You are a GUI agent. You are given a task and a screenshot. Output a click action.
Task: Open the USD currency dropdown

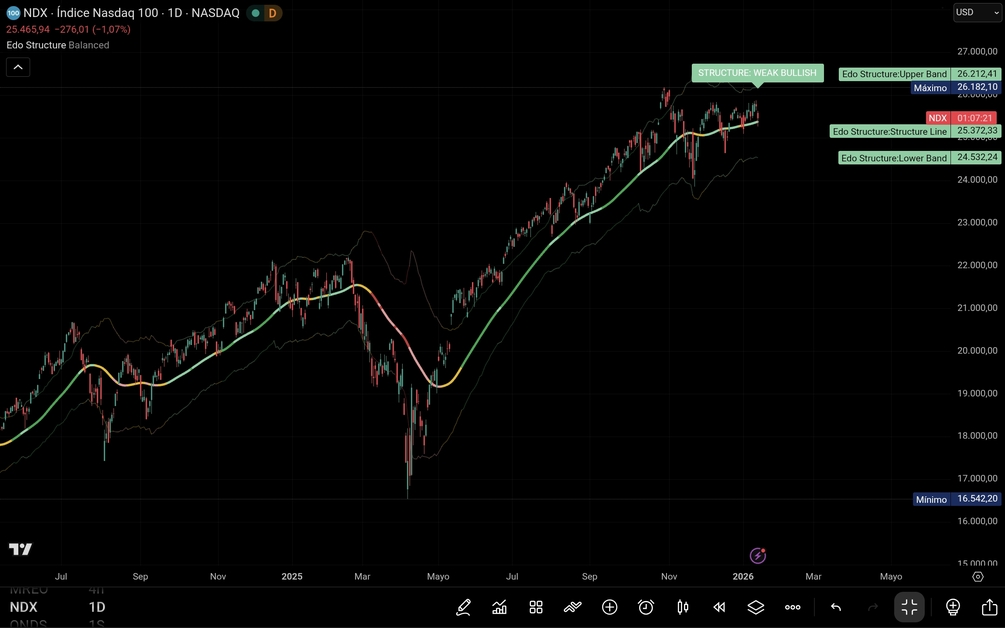point(977,12)
